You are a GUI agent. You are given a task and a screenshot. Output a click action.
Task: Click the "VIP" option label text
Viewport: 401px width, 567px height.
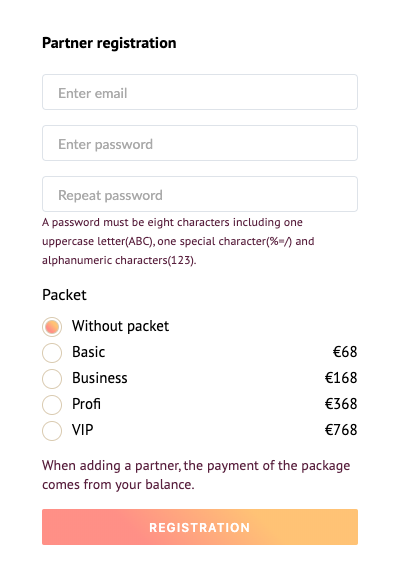coord(83,430)
